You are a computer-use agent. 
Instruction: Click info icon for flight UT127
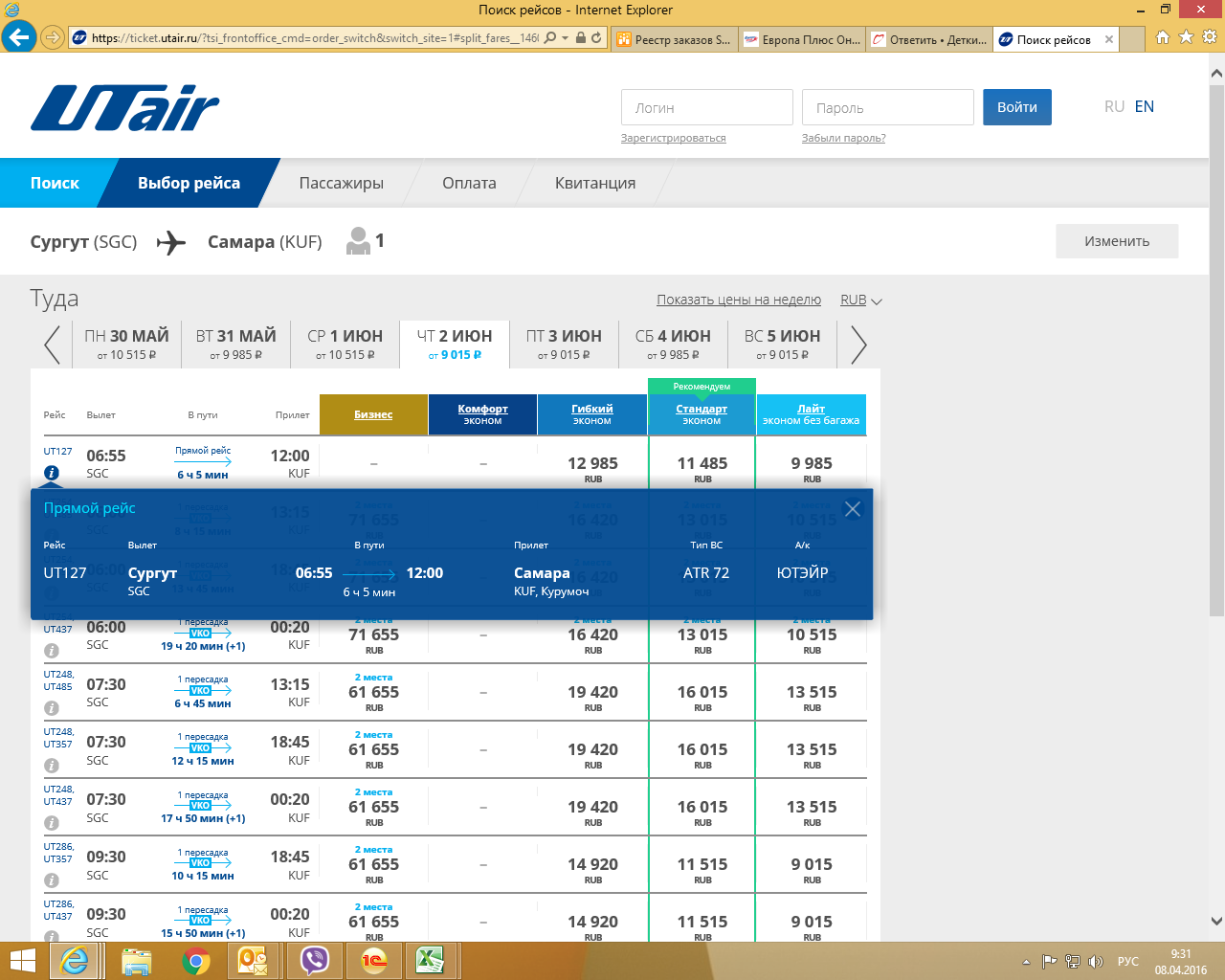point(52,473)
